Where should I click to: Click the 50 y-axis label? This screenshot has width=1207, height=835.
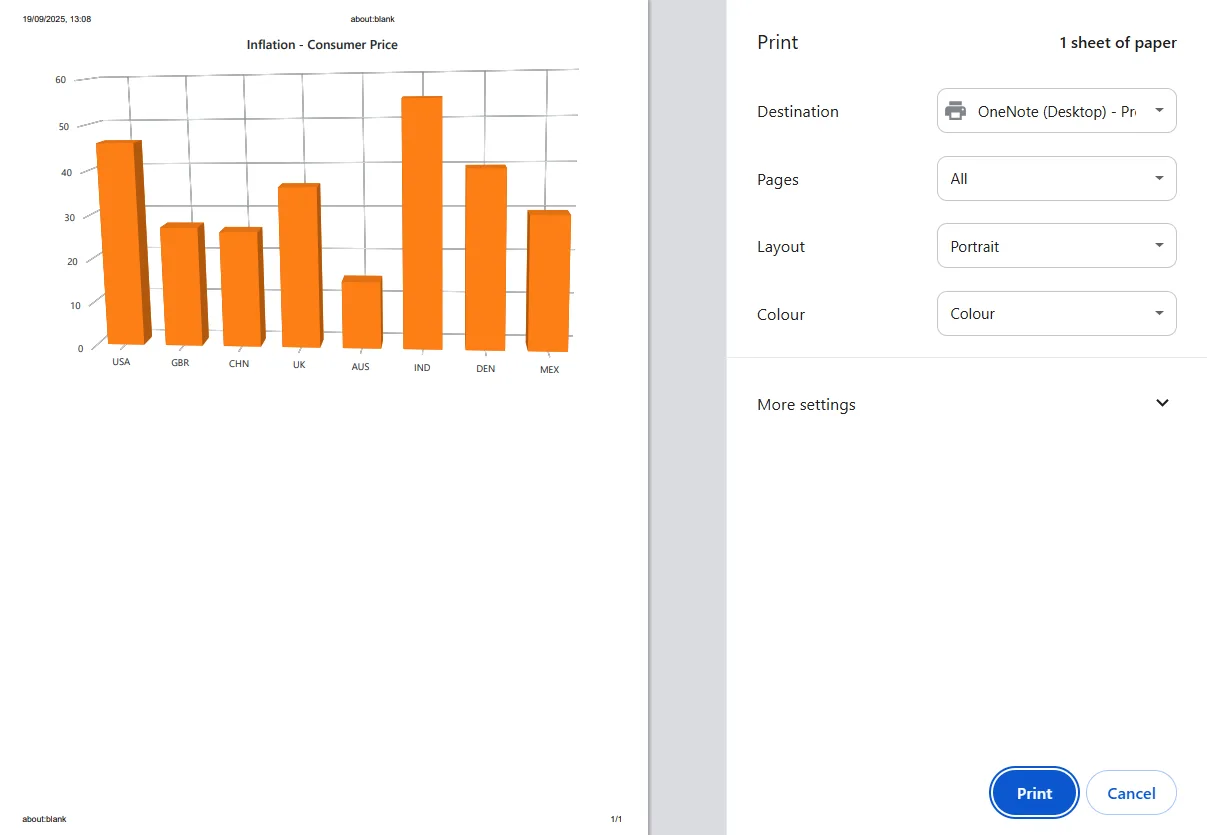(64, 127)
